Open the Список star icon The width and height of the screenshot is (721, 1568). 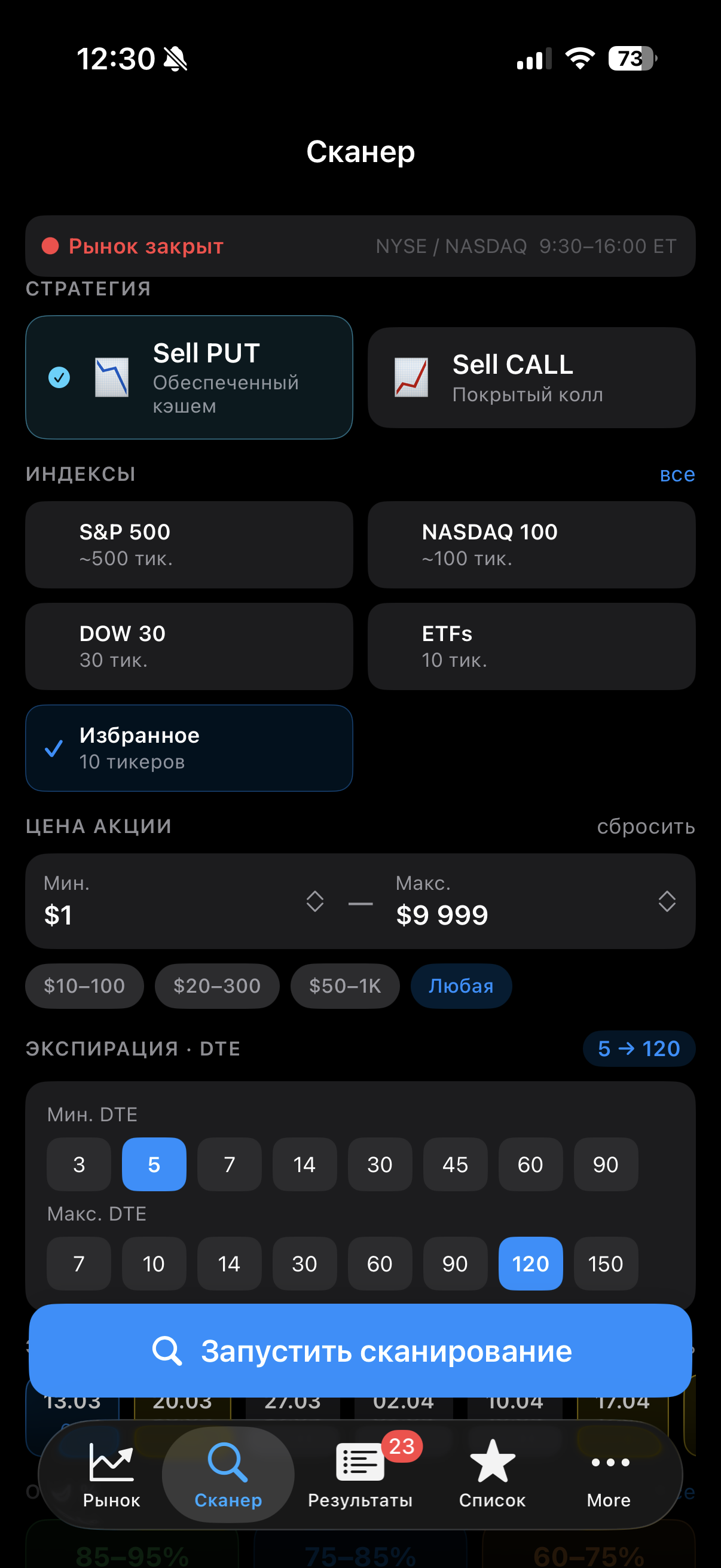[x=492, y=1462]
